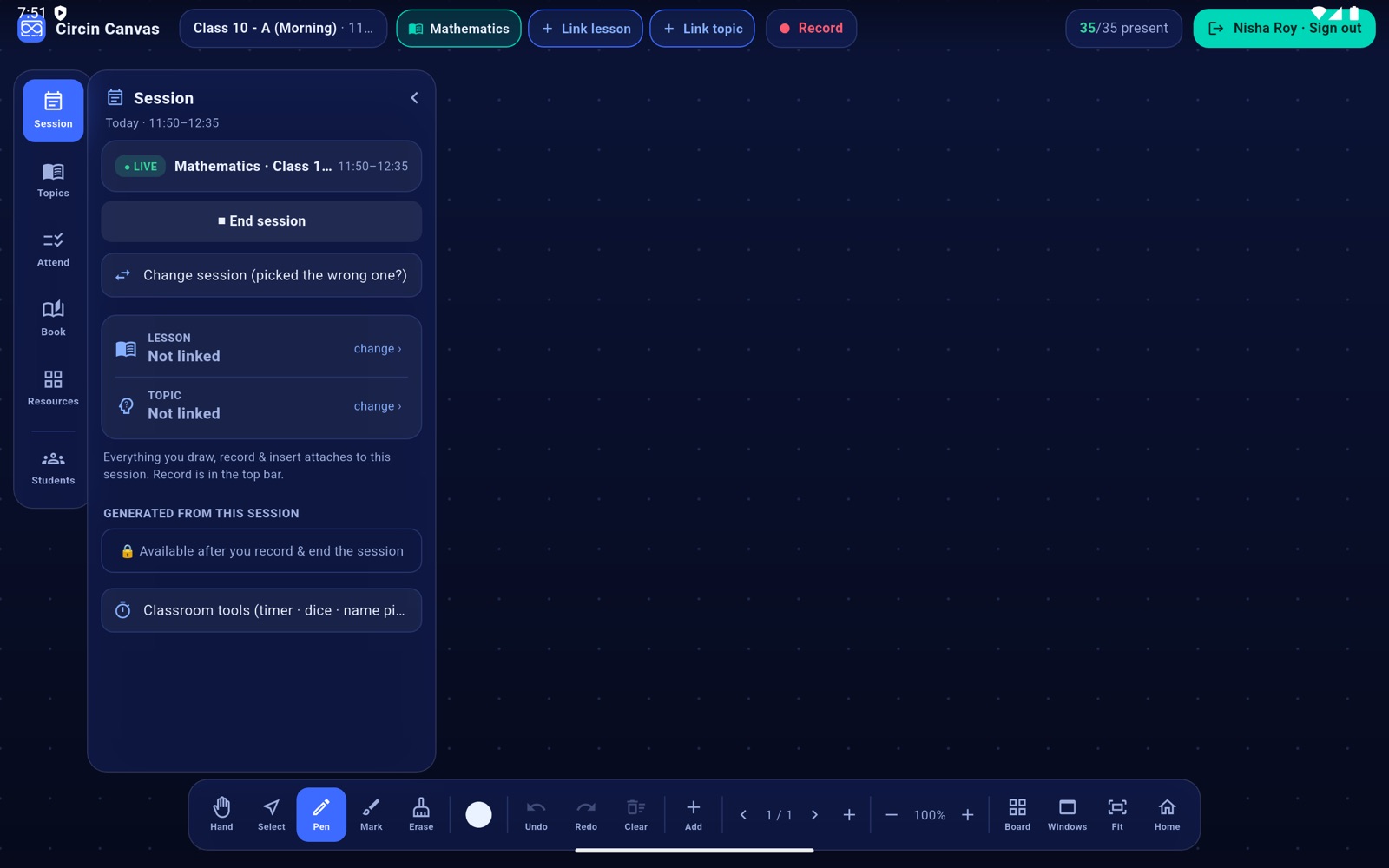Image resolution: width=1389 pixels, height=868 pixels.
Task: Open the Book sidebar panel
Action: 53,319
